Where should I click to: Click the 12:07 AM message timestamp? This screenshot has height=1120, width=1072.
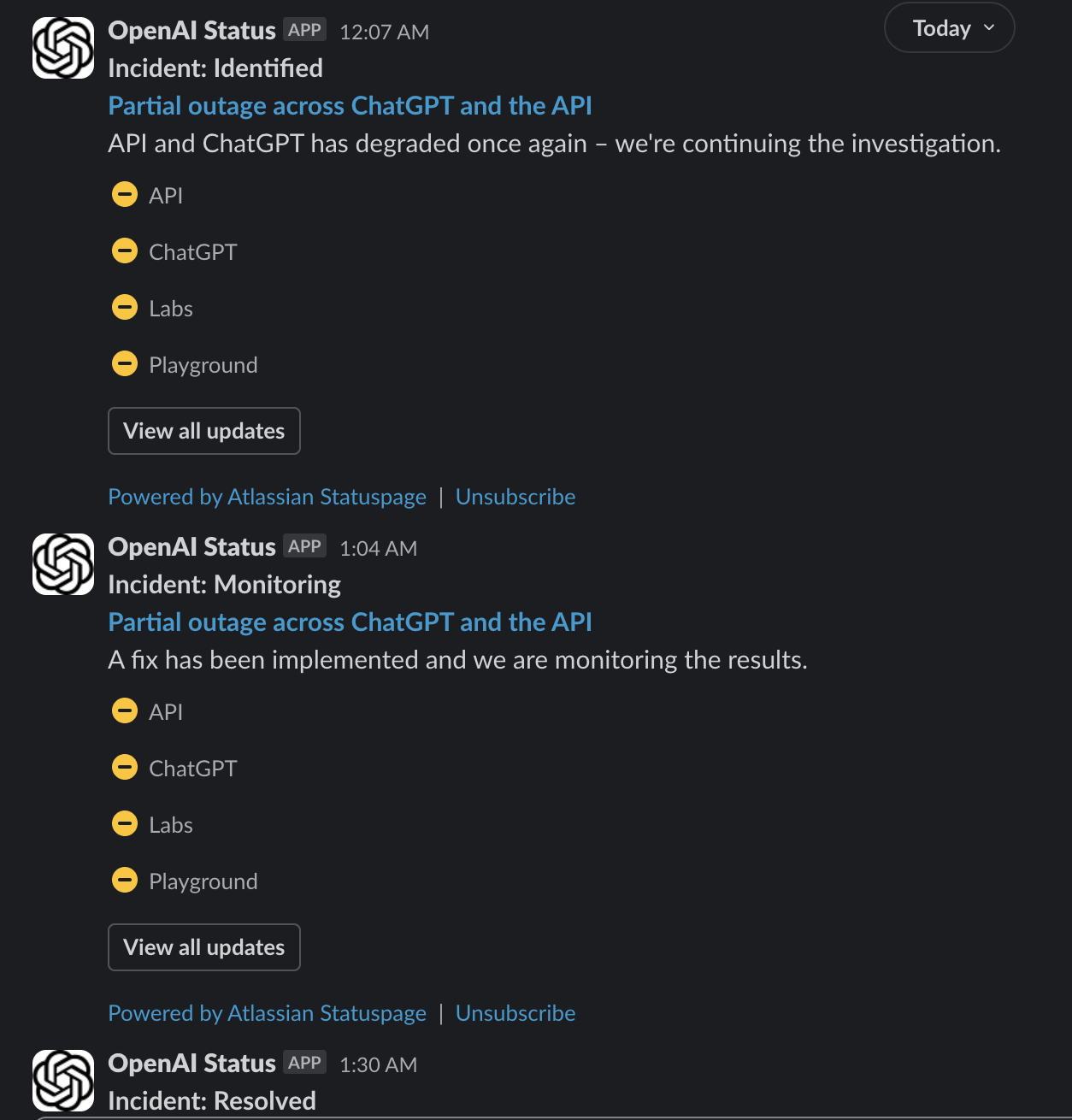[x=384, y=32]
